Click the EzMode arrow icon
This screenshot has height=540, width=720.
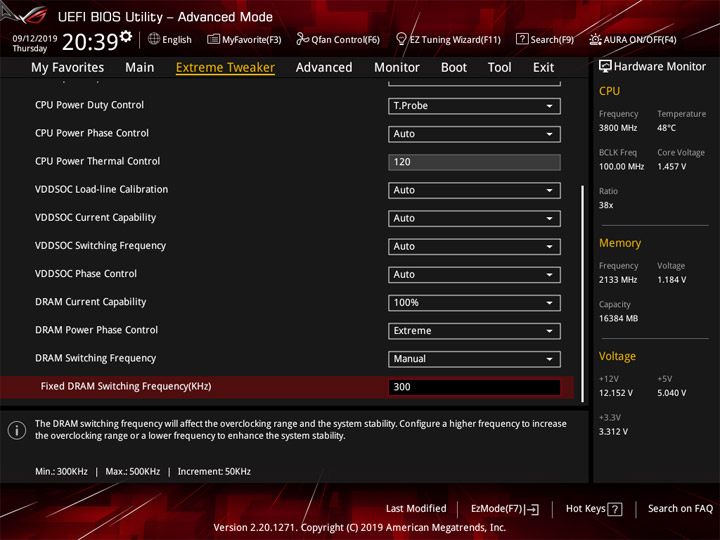[x=532, y=509]
